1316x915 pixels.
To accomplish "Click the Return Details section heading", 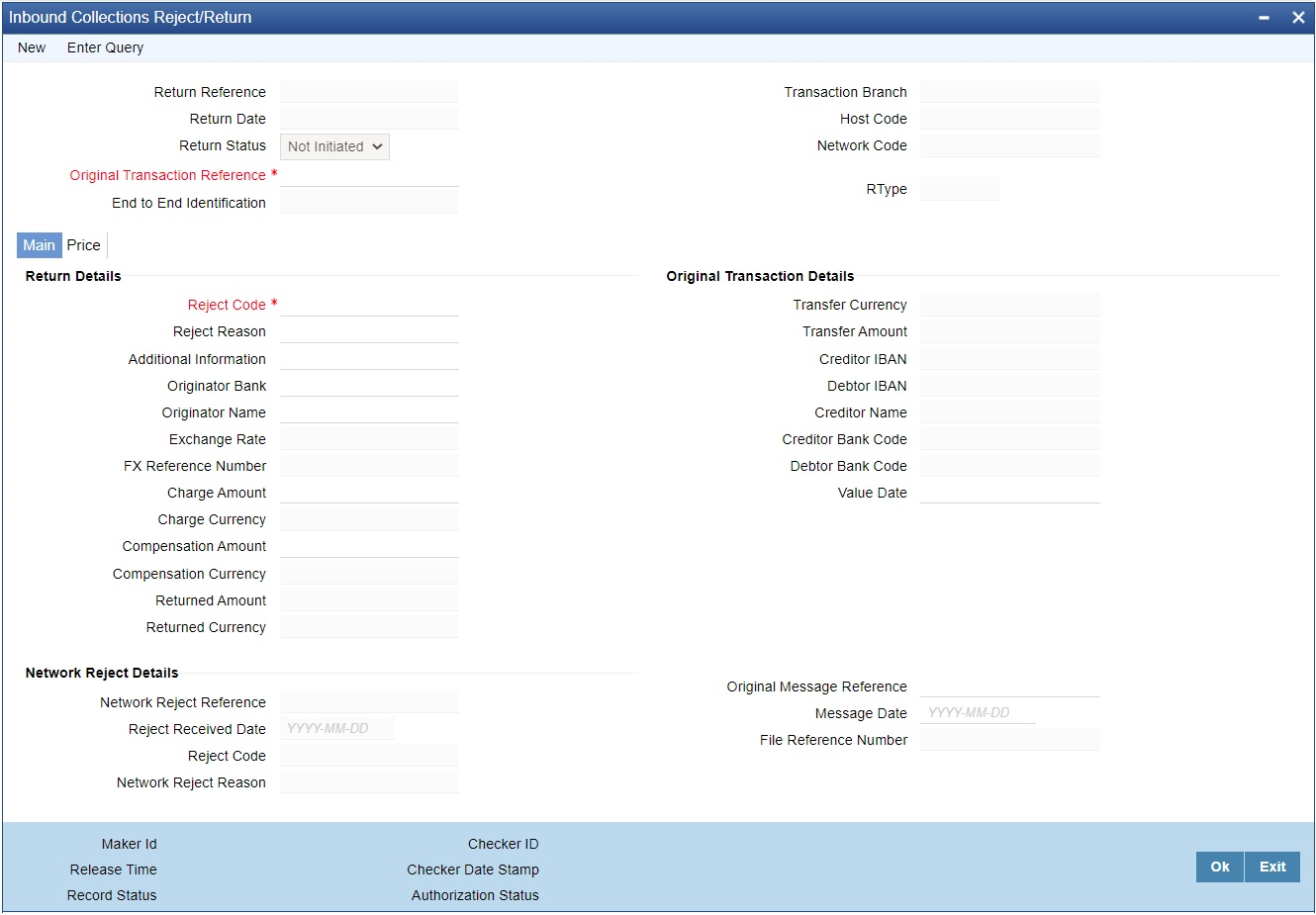I will [x=73, y=276].
